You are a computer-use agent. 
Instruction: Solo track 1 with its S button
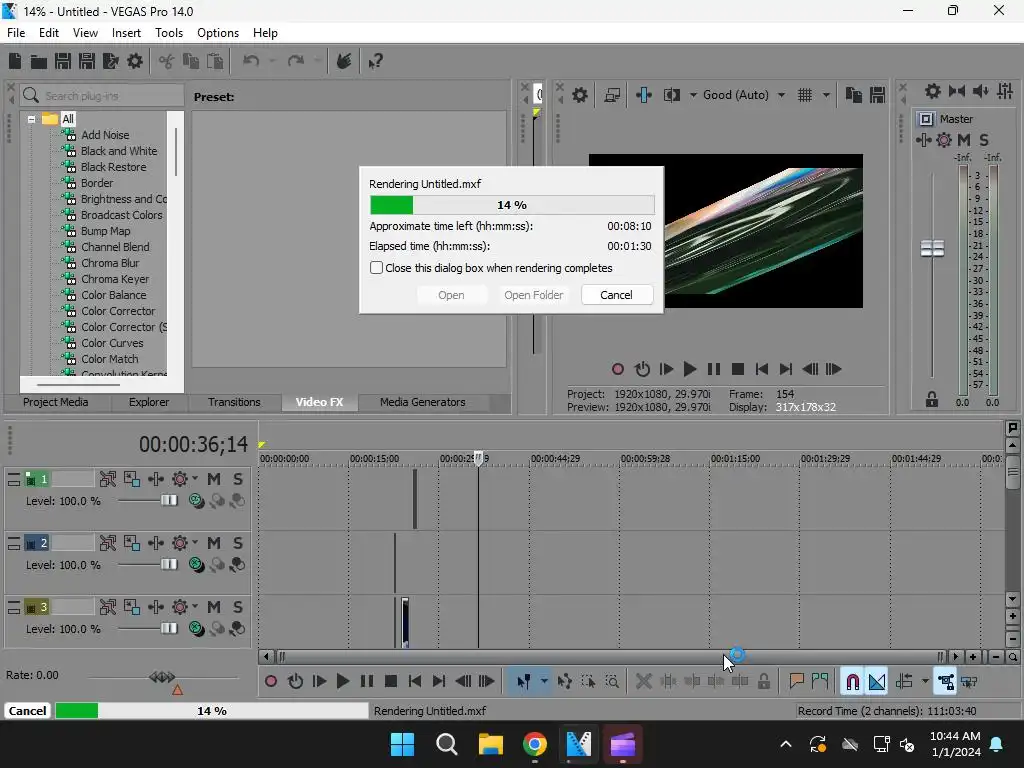coord(238,479)
